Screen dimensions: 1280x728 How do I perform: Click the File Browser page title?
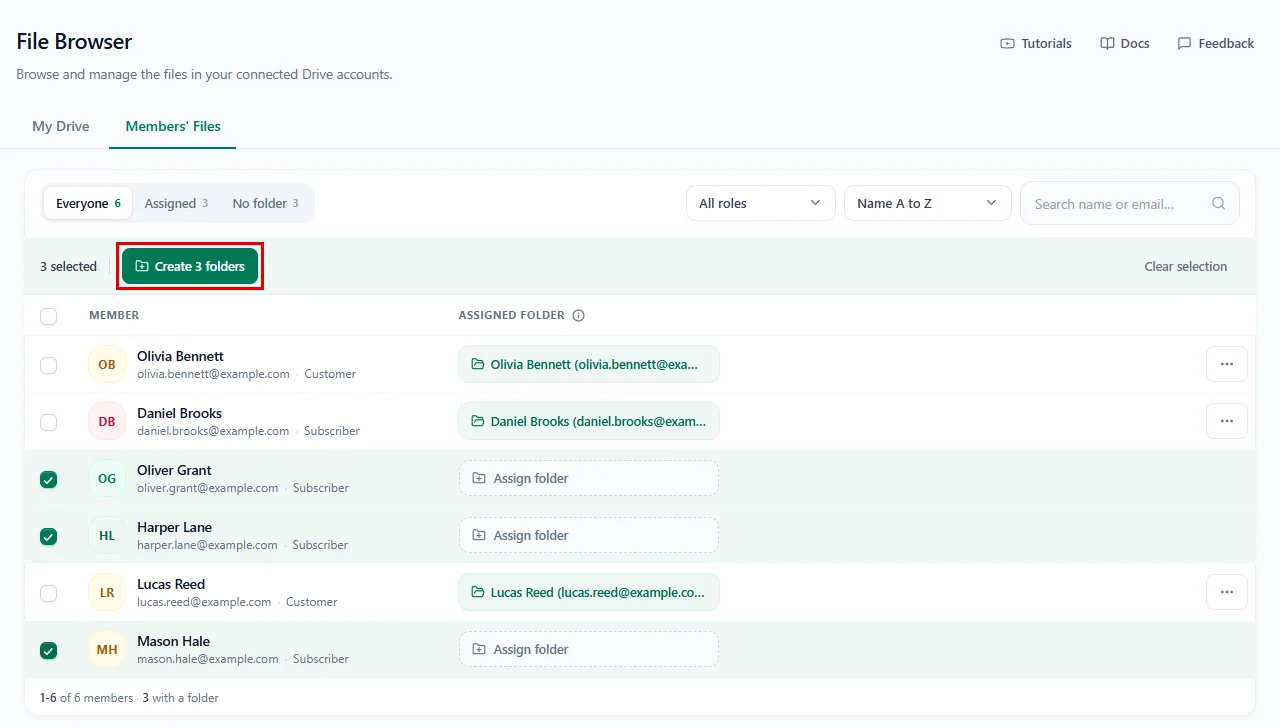tap(74, 42)
